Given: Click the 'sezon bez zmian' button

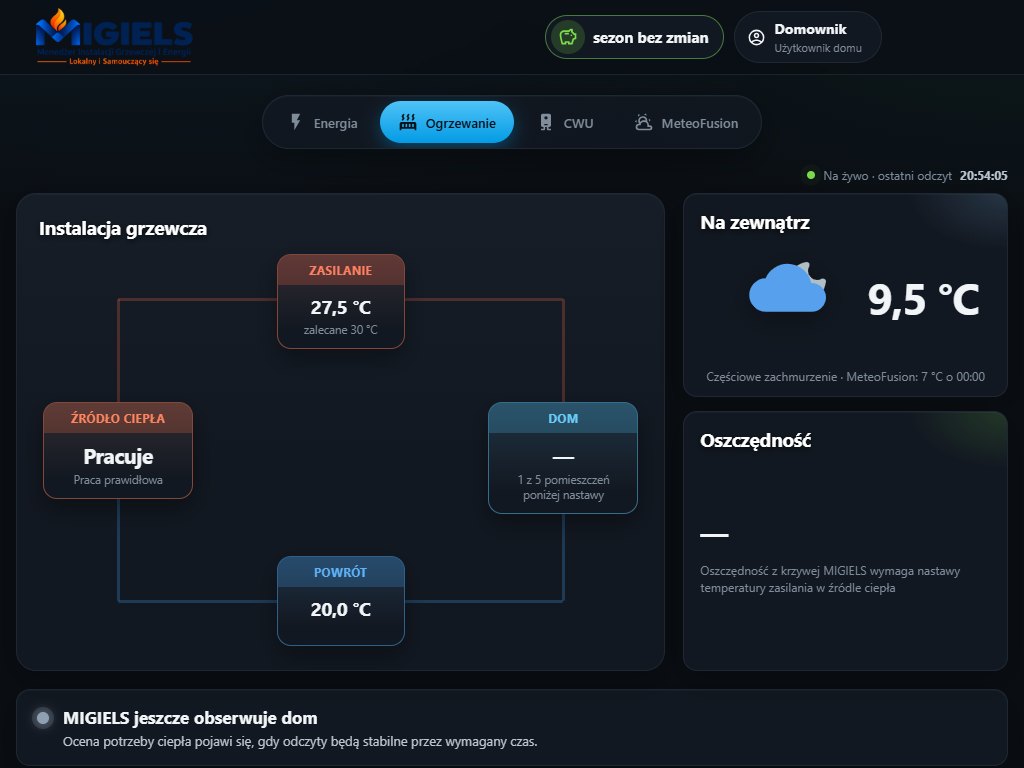Looking at the screenshot, I should (634, 37).
